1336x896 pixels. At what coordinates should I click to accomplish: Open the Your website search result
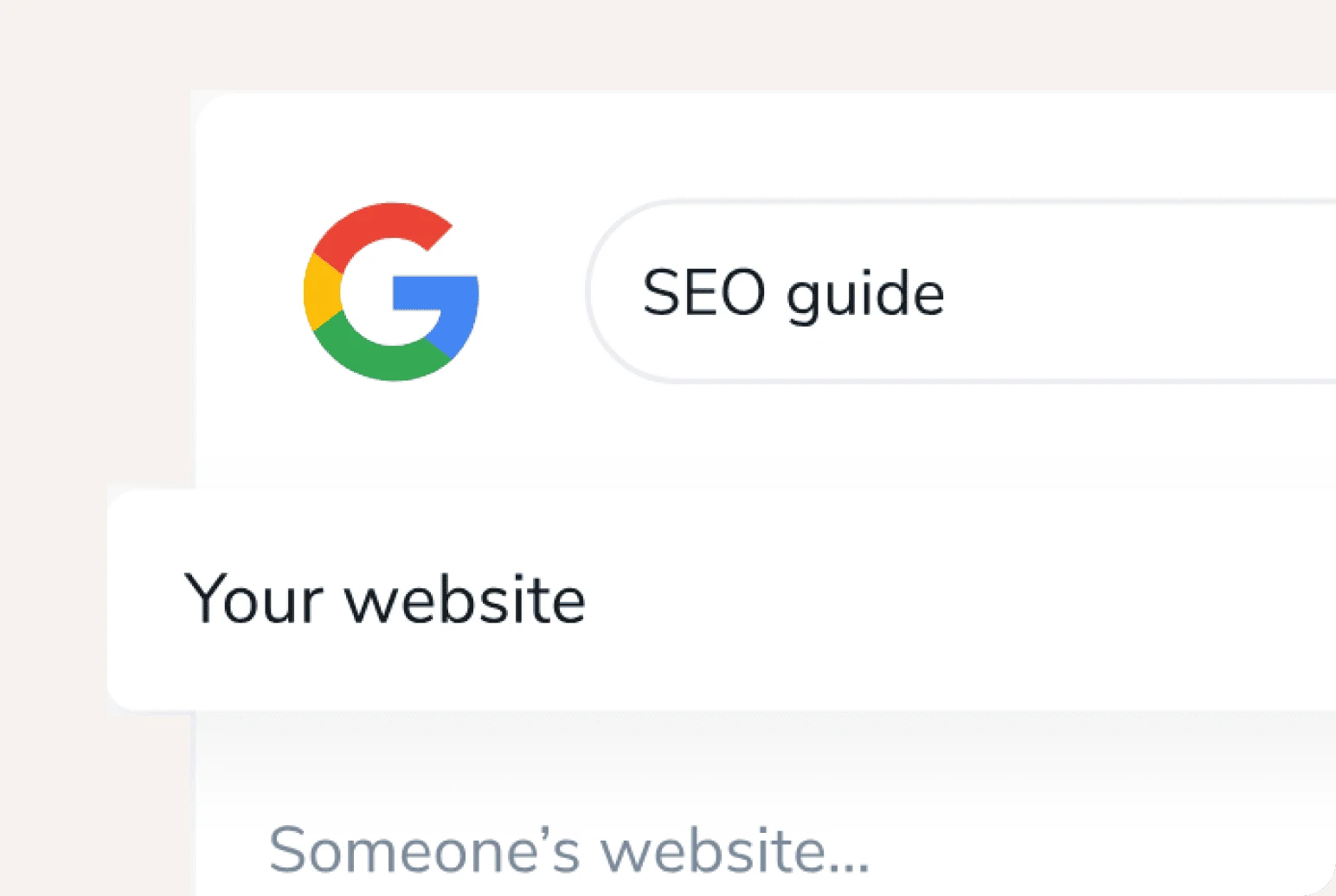pyautogui.click(x=385, y=598)
